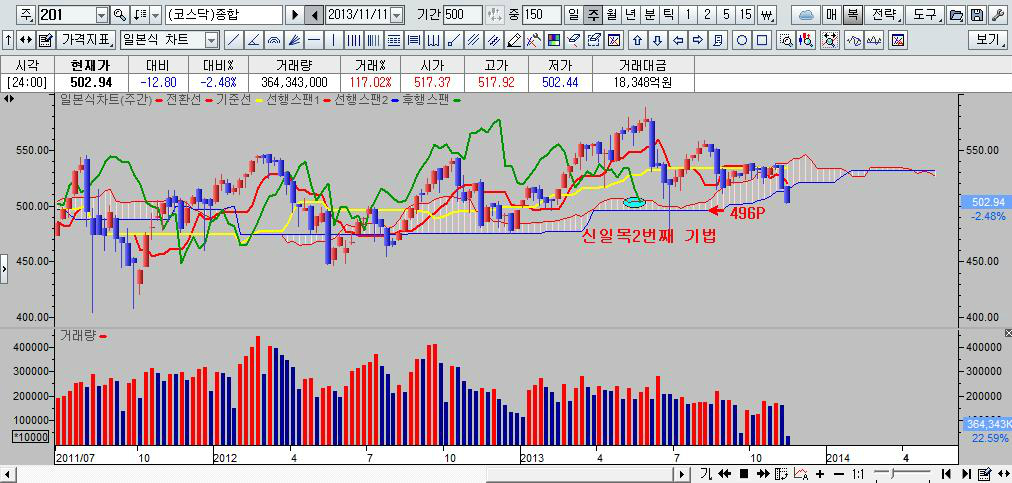Click the cloud icon in top toolbar
Screen dimensions: 1012x483
pyautogui.click(x=806, y=15)
